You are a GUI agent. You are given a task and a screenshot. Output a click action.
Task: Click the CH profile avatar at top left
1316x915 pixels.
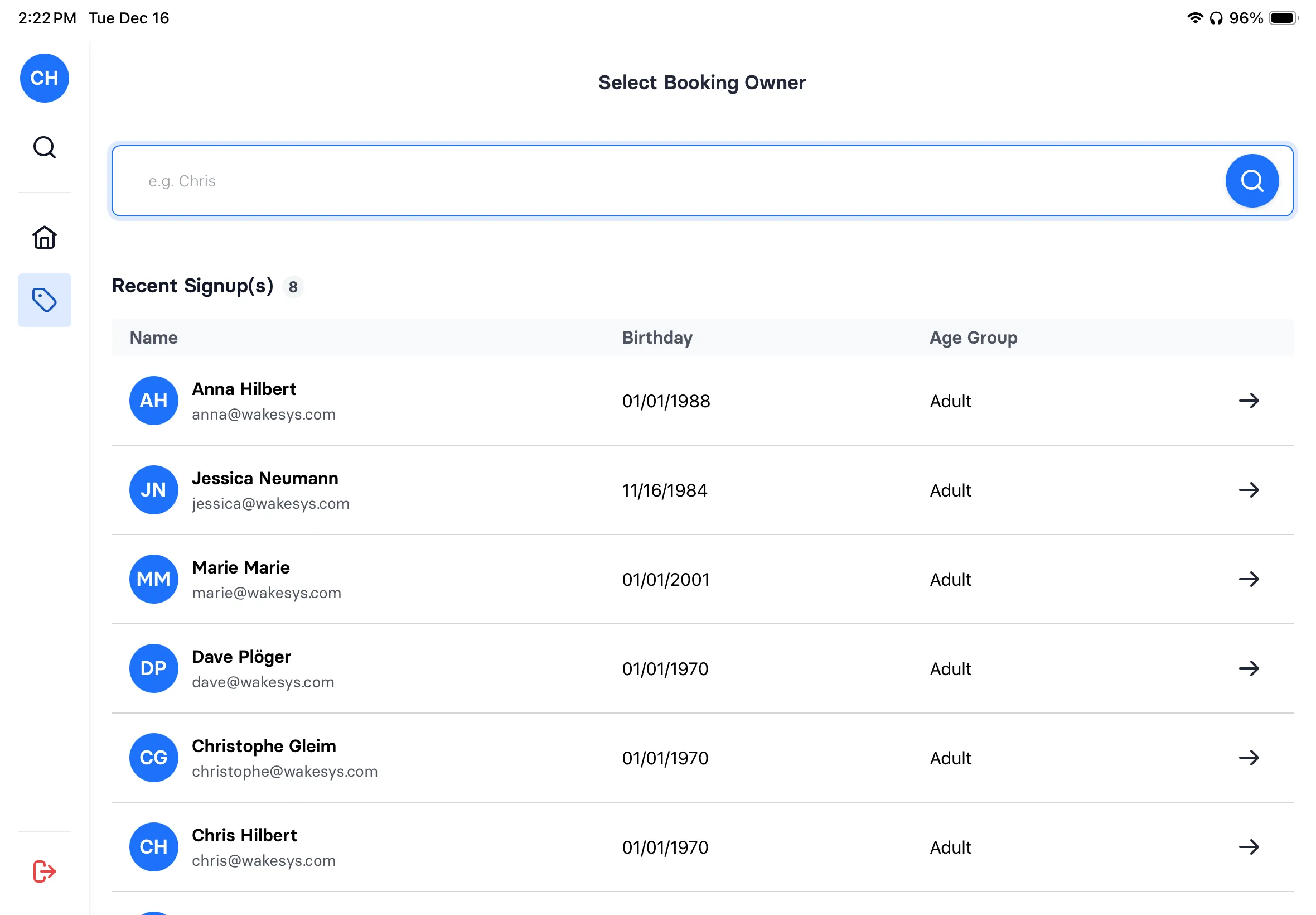44,78
